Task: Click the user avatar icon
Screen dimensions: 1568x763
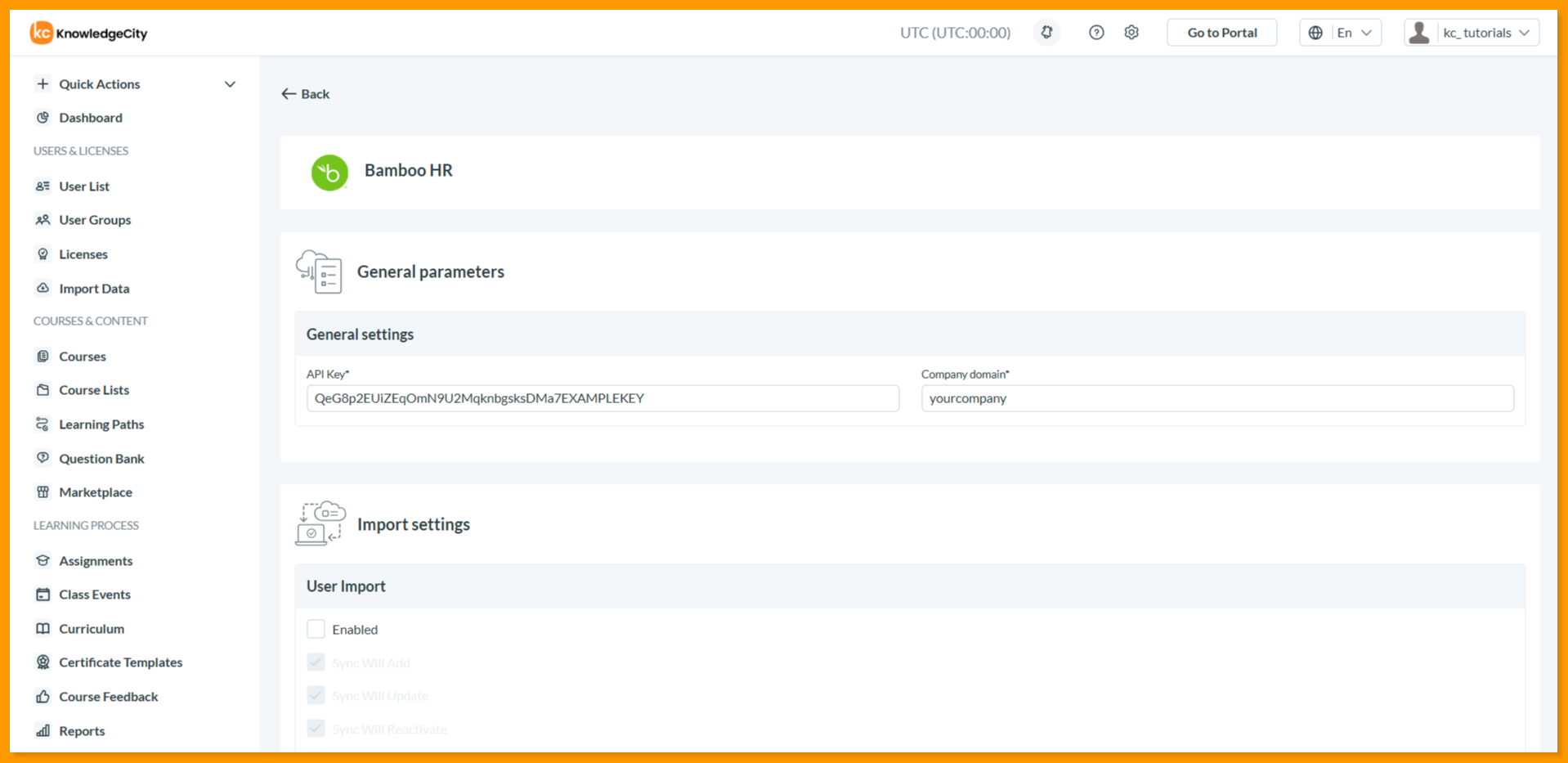Action: tap(1419, 33)
